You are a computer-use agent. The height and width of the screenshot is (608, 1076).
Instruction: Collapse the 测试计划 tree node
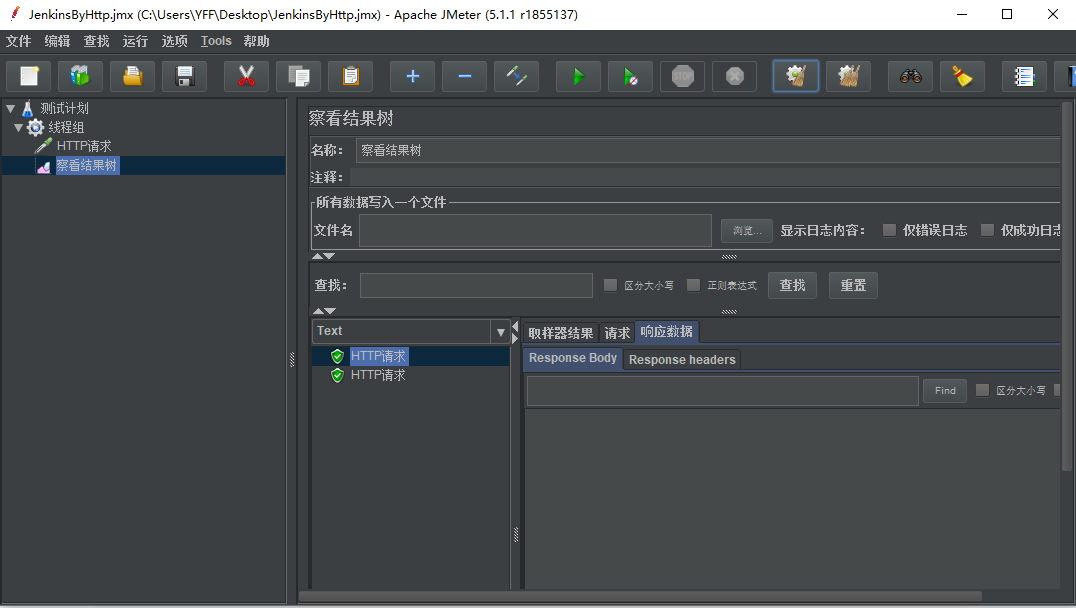click(10, 108)
